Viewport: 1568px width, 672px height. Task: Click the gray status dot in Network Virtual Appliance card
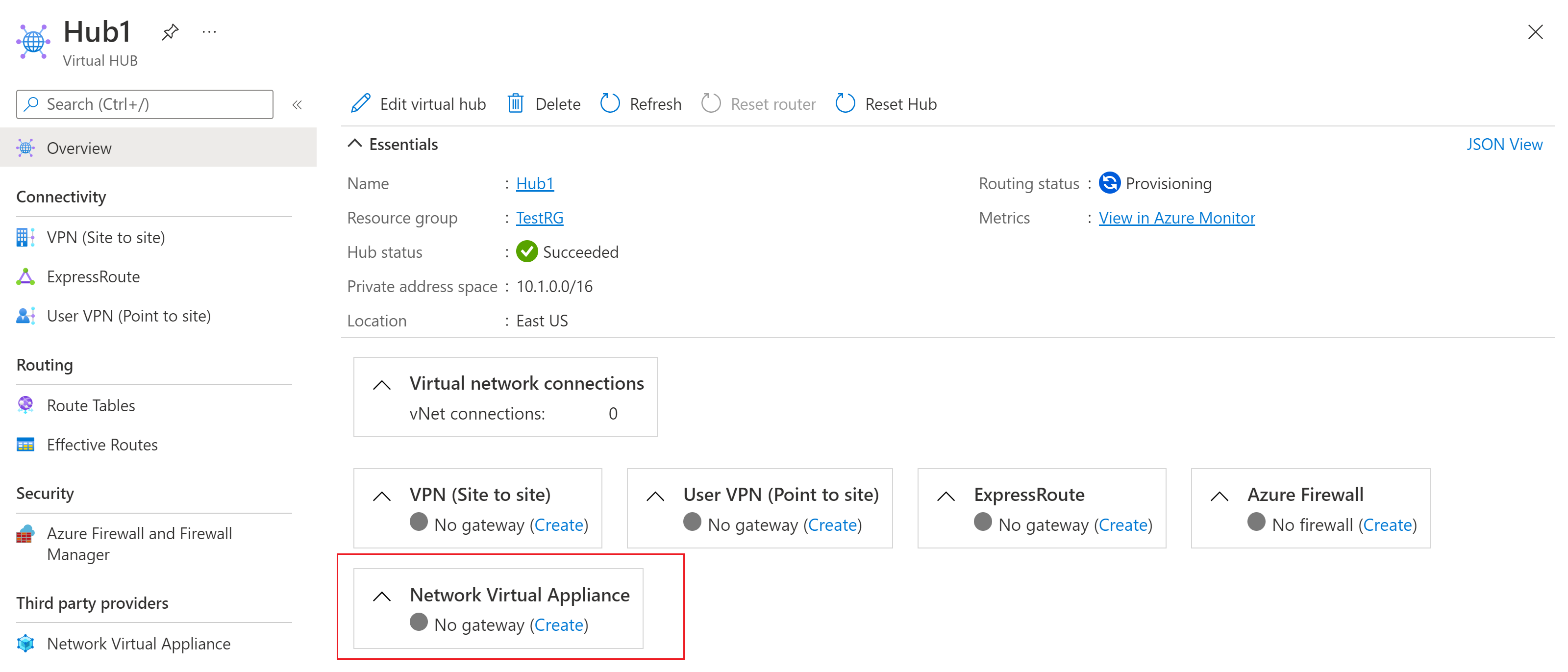click(419, 622)
